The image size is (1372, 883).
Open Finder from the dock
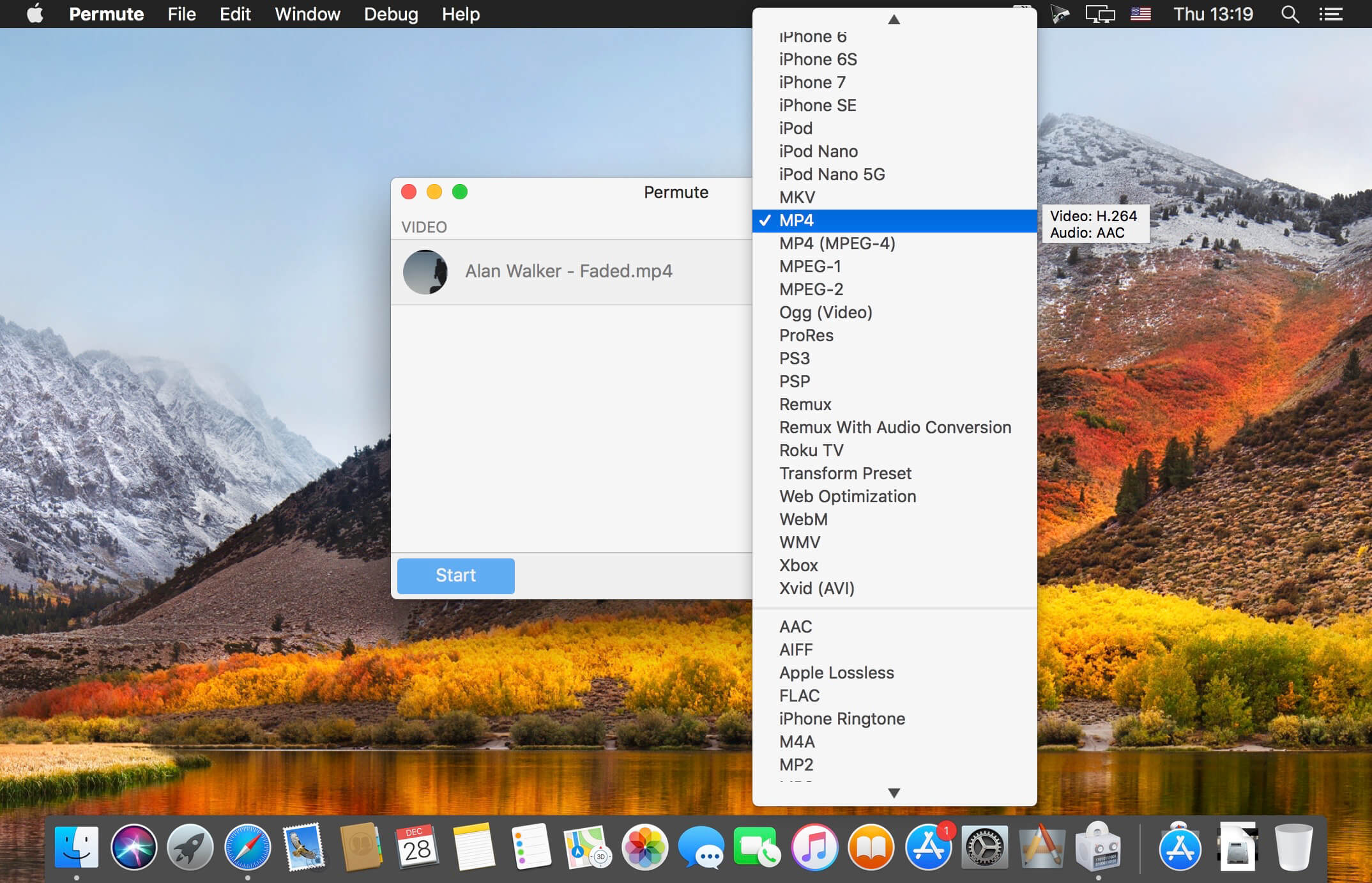click(x=77, y=848)
